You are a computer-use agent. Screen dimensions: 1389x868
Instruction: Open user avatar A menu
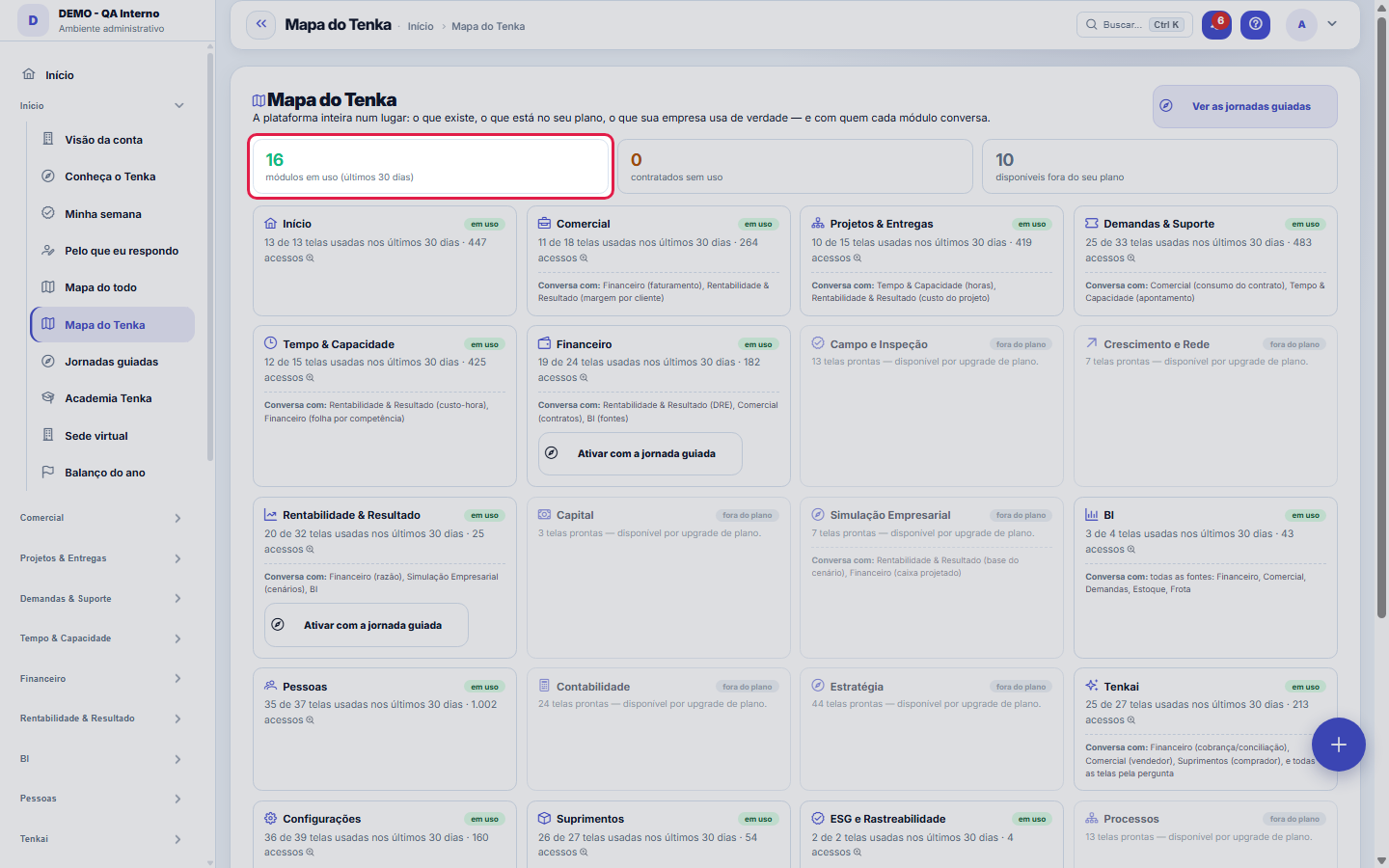[x=1301, y=25]
